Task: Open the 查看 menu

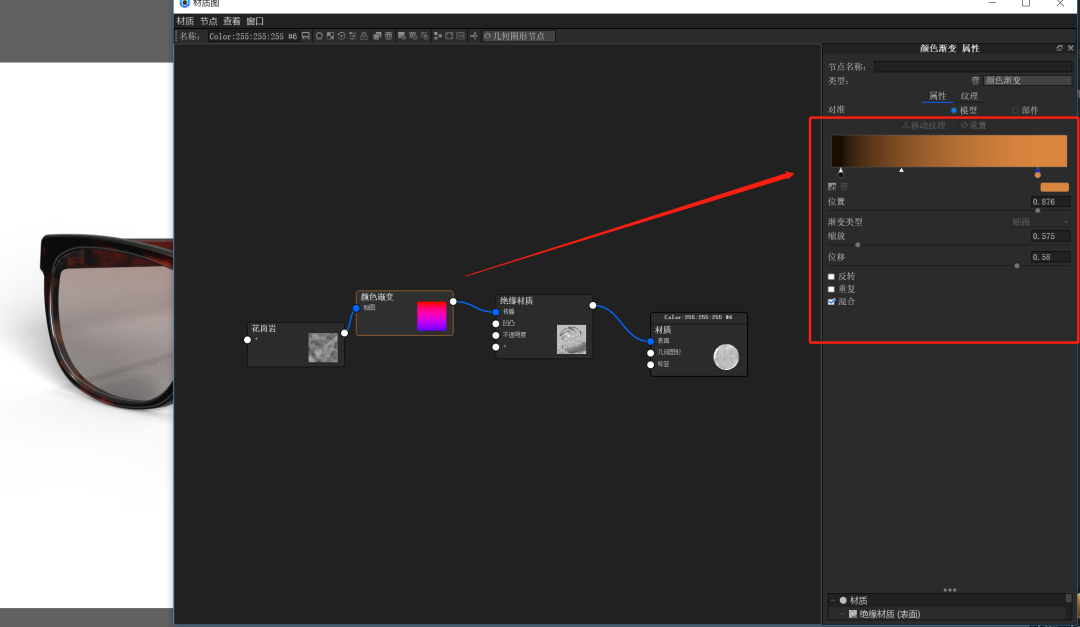Action: [232, 21]
